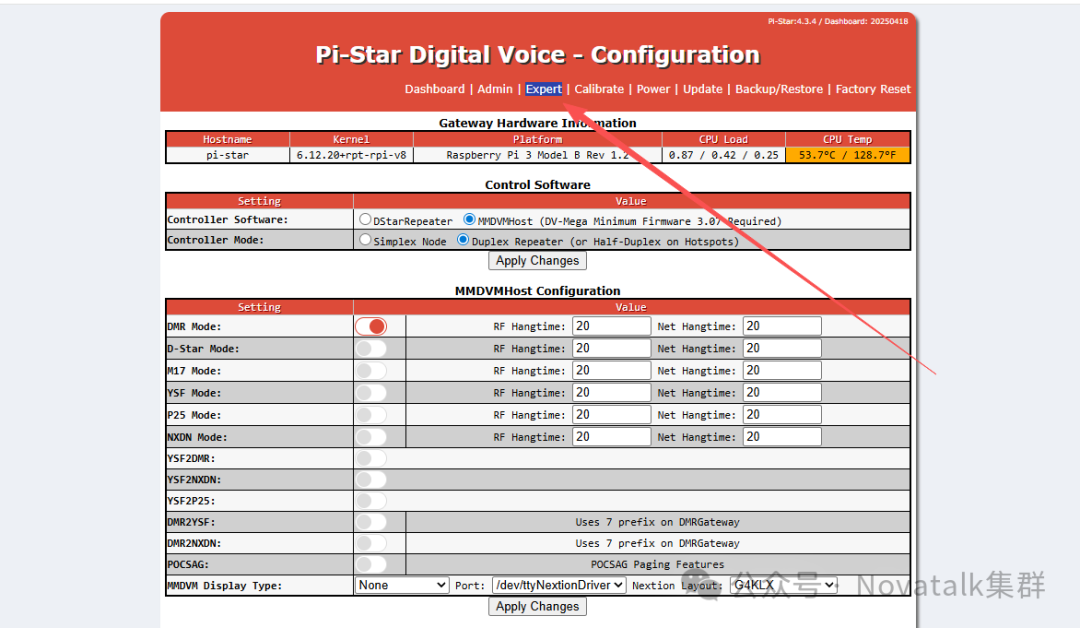Click the 'CPU Temp' column header
Viewport: 1080px width, 628px height.
click(847, 139)
